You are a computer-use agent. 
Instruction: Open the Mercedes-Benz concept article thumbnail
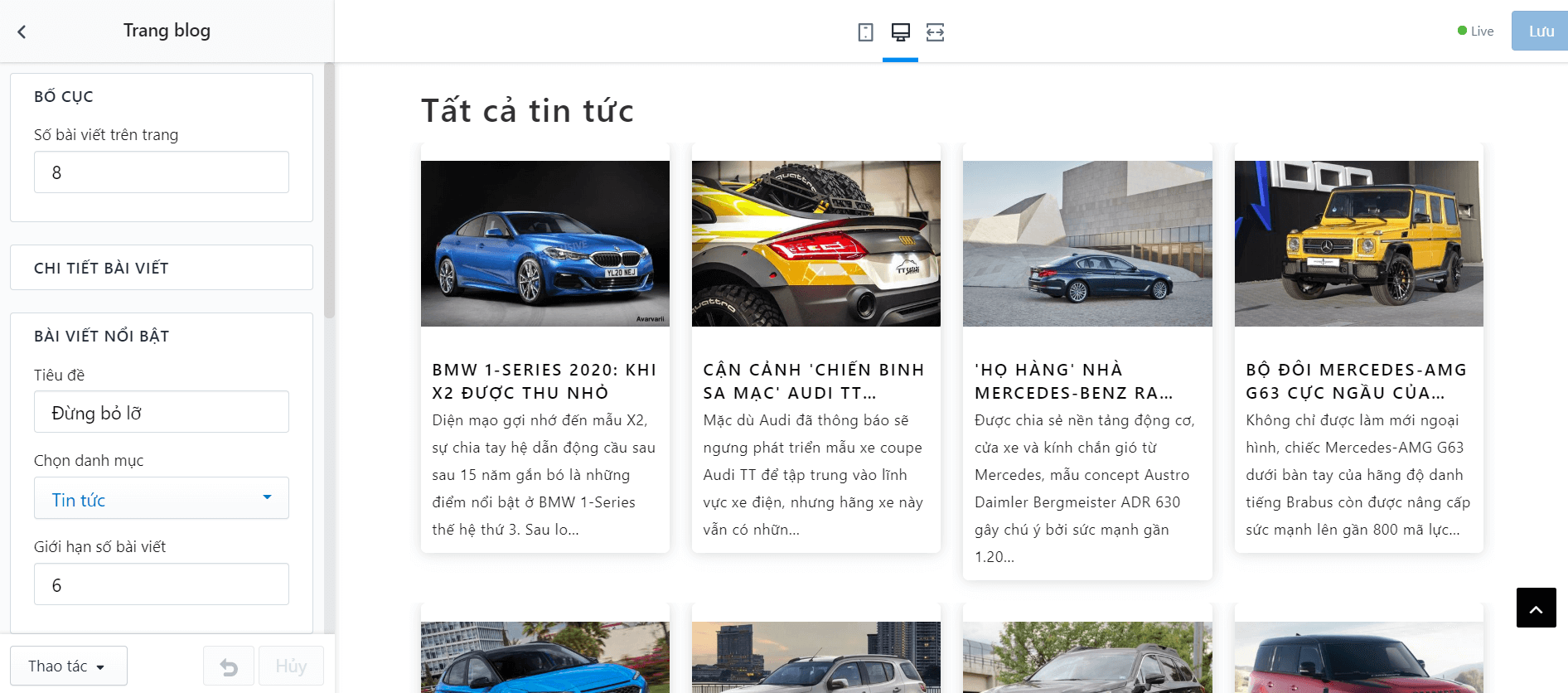click(1087, 244)
